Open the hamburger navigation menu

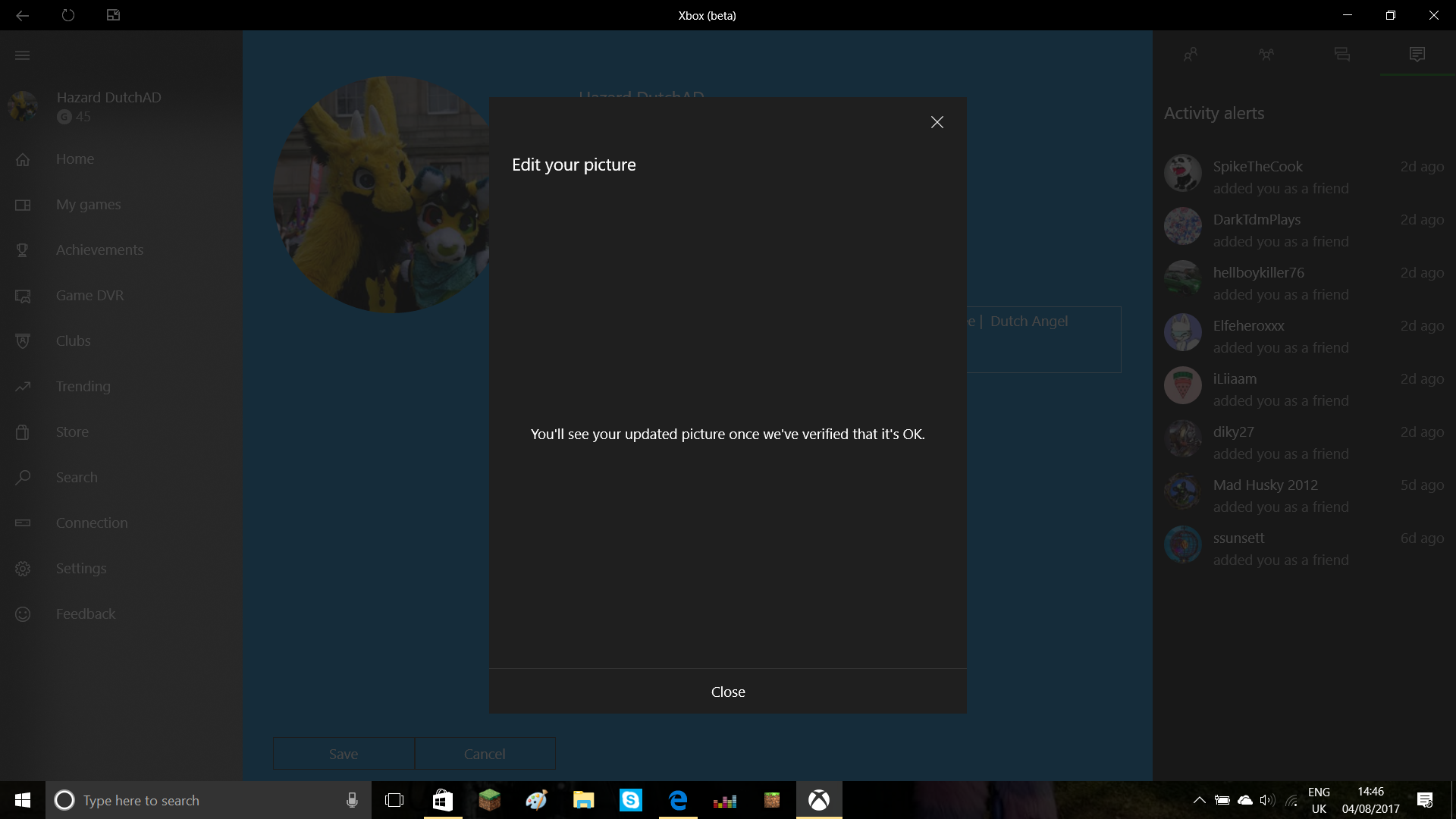click(22, 55)
